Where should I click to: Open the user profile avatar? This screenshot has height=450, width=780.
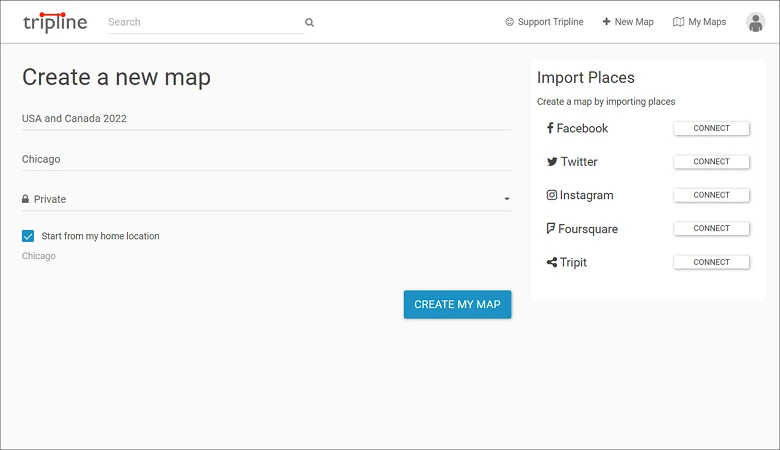point(755,22)
